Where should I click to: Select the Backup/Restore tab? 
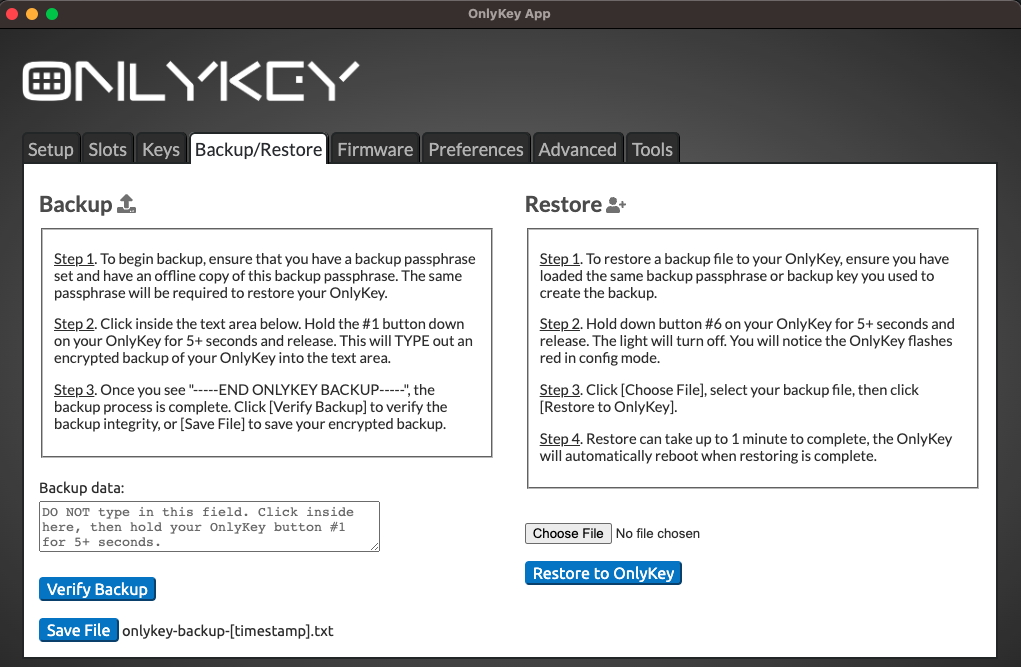pos(259,149)
